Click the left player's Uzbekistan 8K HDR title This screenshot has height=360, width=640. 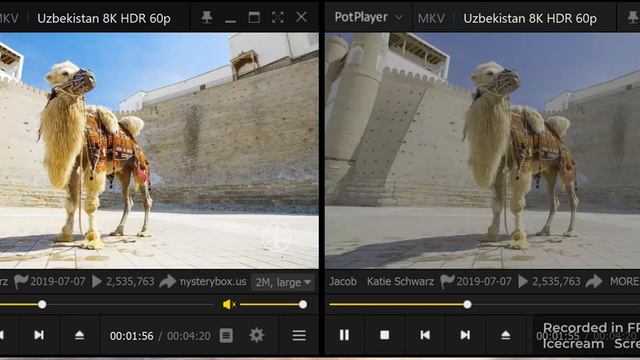[x=104, y=18]
